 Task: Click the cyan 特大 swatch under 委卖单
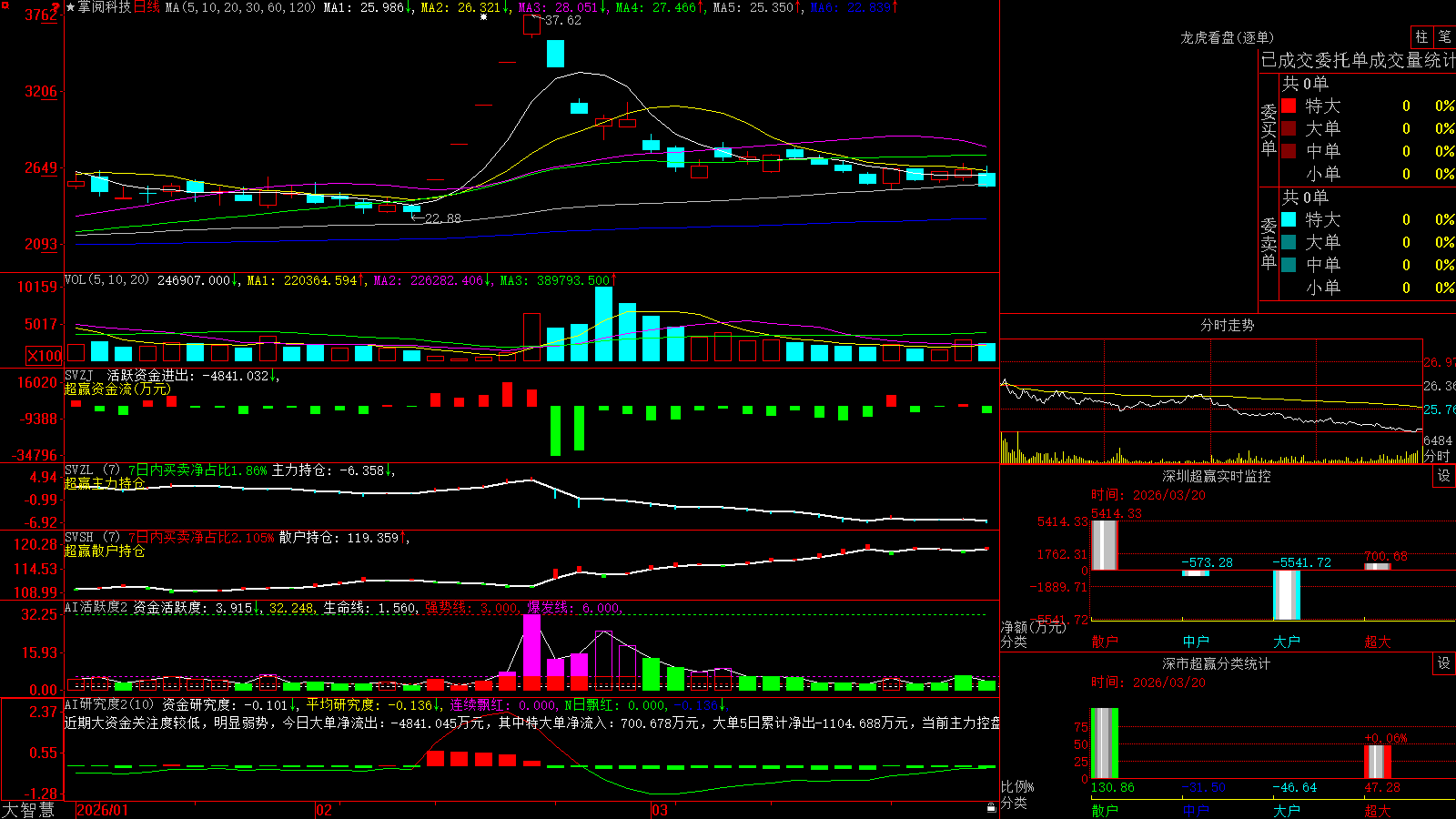[1289, 219]
